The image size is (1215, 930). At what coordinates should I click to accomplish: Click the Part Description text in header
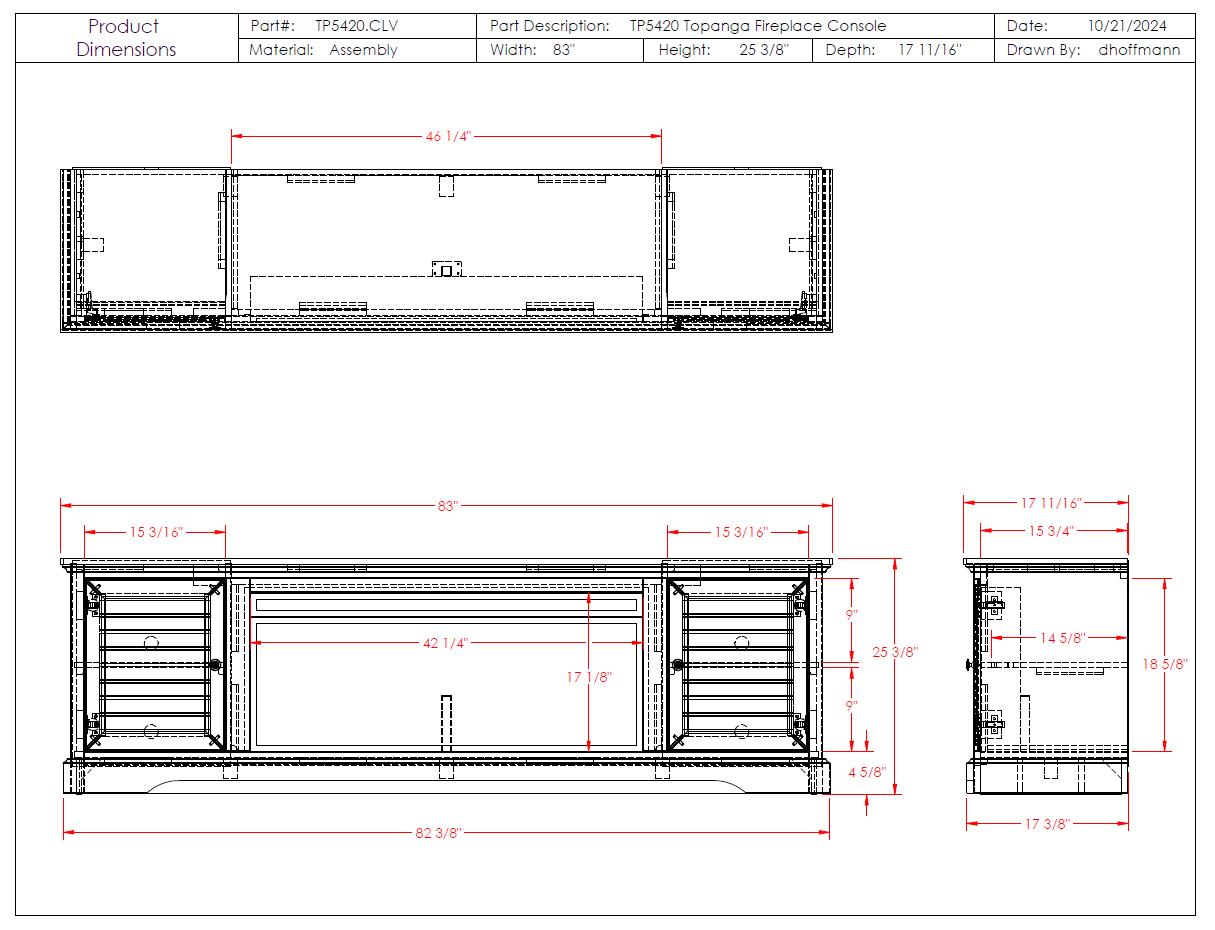(688, 26)
